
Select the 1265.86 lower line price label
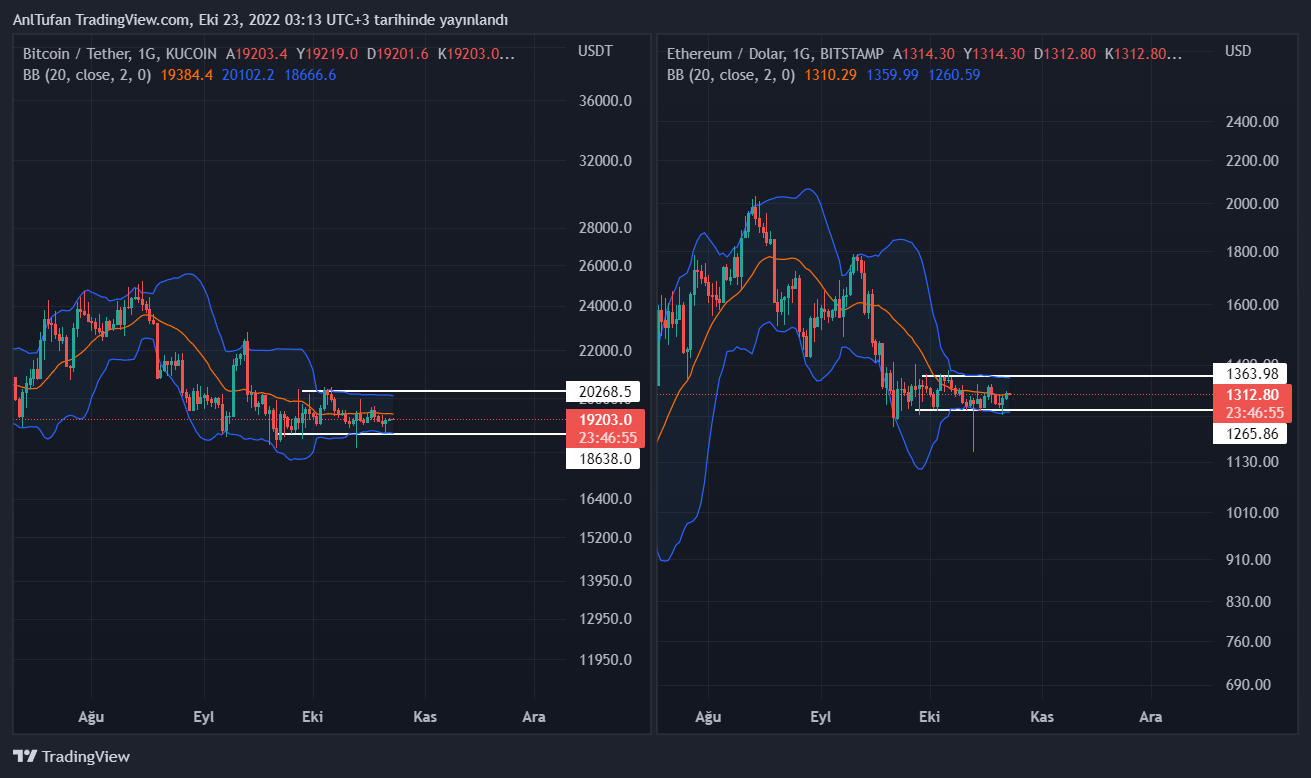coord(1248,433)
